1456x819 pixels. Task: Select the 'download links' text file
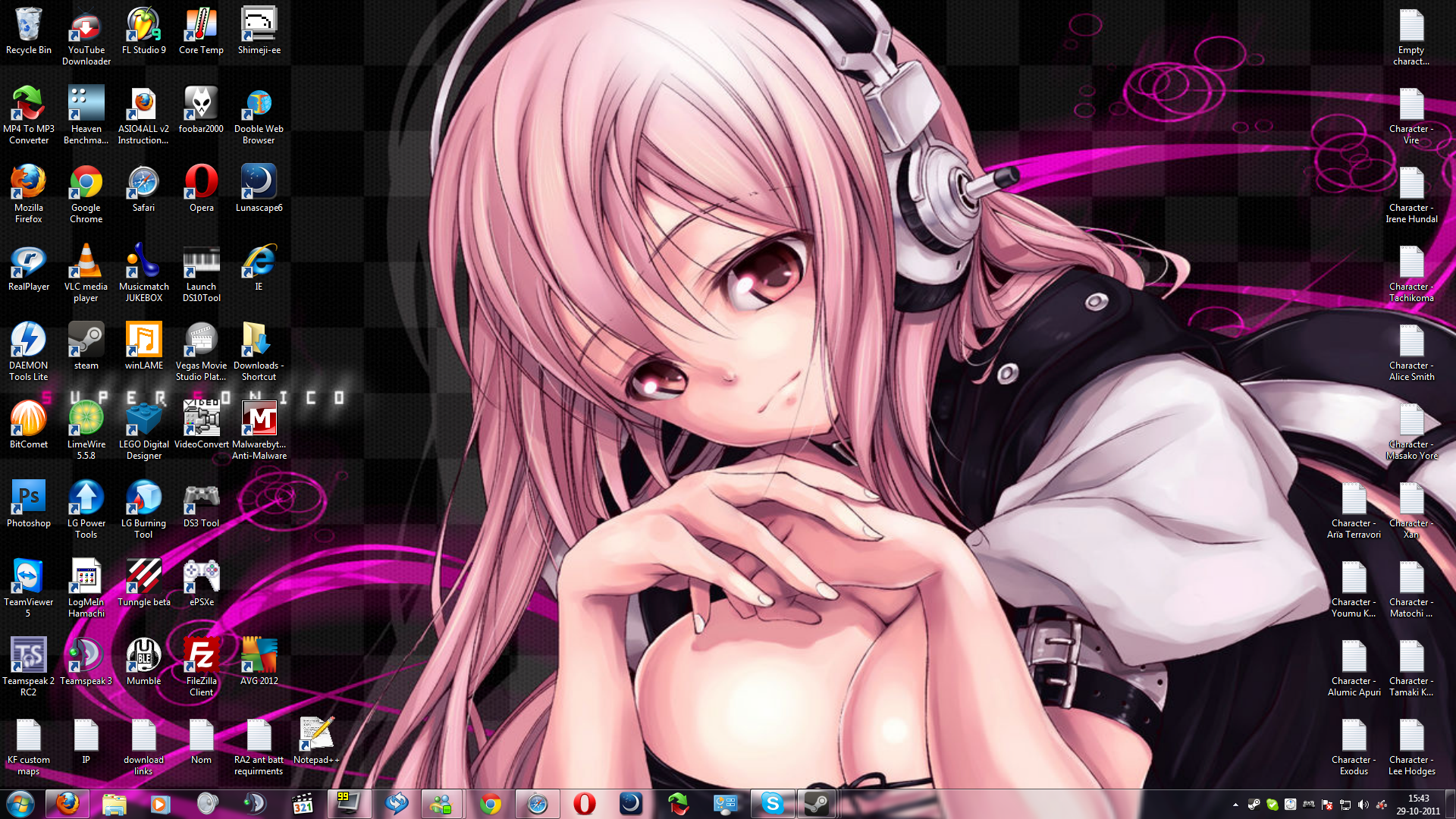pyautogui.click(x=143, y=746)
